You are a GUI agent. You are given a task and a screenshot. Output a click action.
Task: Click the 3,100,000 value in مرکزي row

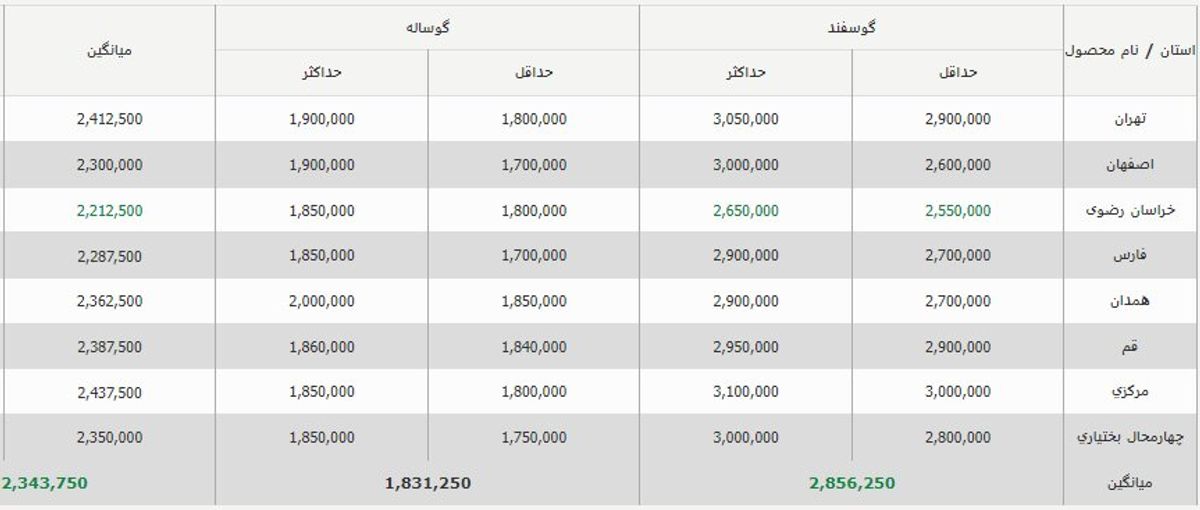(746, 393)
